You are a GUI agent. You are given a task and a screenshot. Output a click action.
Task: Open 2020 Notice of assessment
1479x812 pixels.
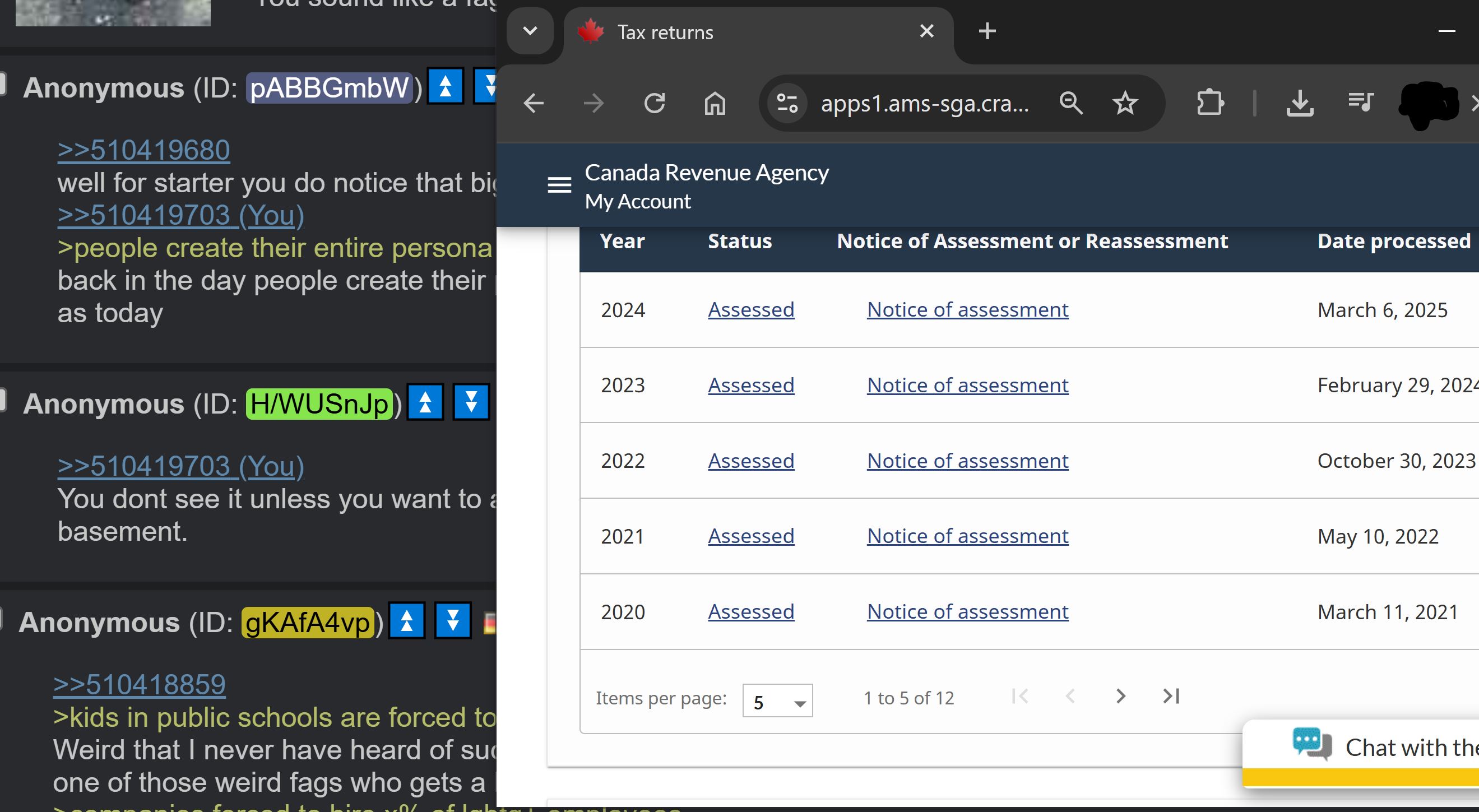pos(967,611)
